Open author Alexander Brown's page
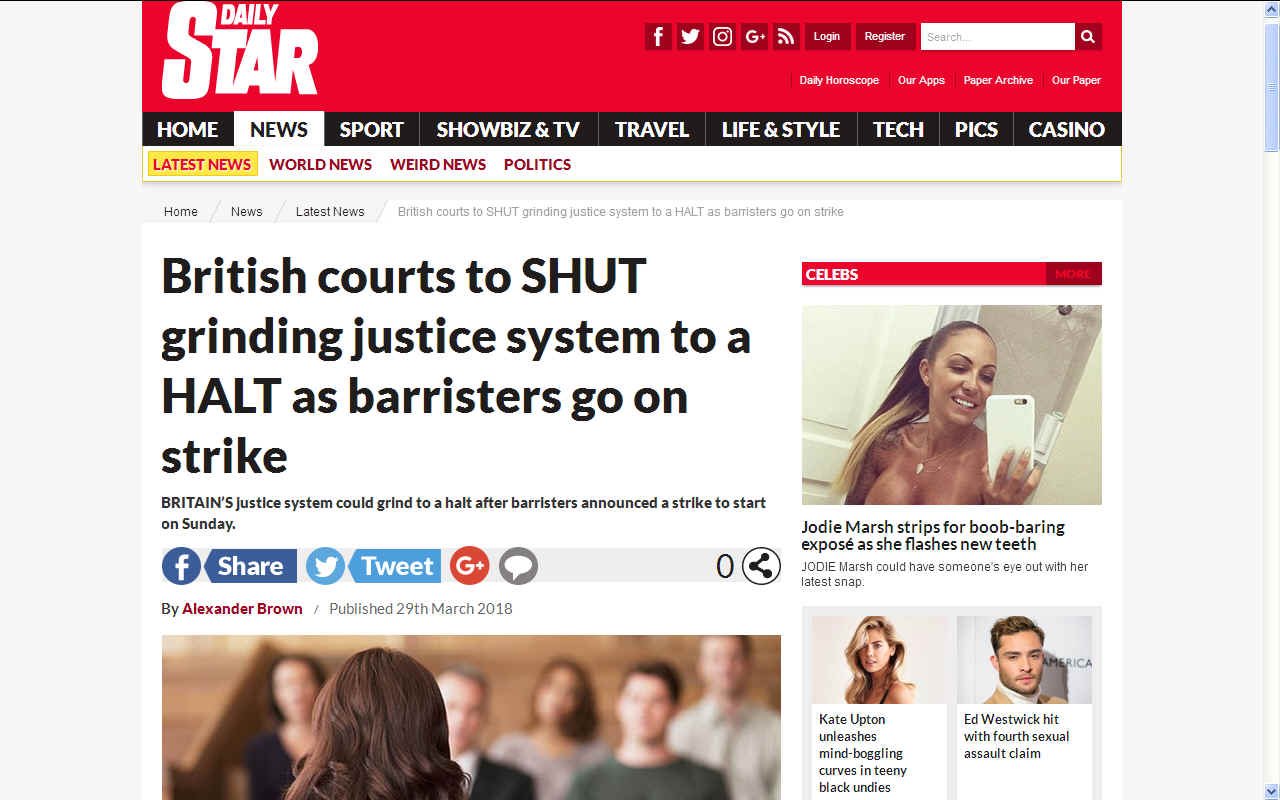The image size is (1280, 800). tap(242, 608)
